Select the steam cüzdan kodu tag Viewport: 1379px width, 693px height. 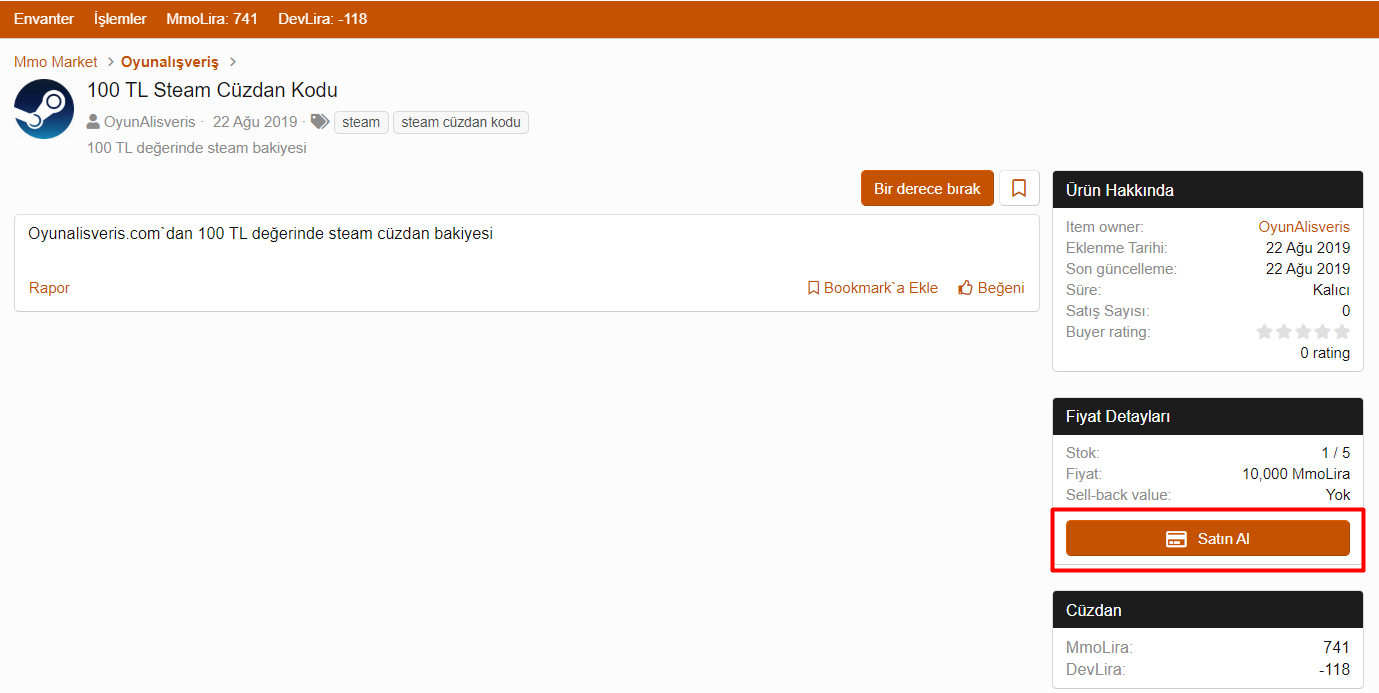[461, 122]
